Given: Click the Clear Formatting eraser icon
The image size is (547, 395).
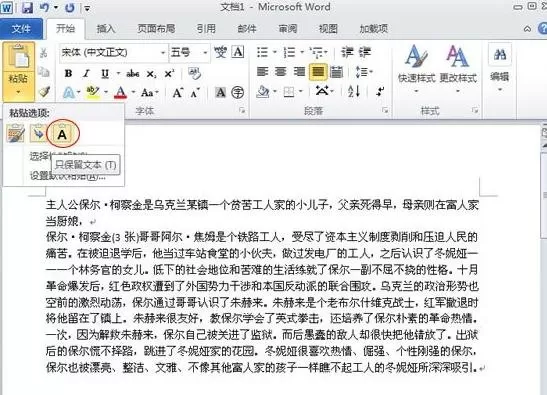Looking at the screenshot, I should click(194, 73).
